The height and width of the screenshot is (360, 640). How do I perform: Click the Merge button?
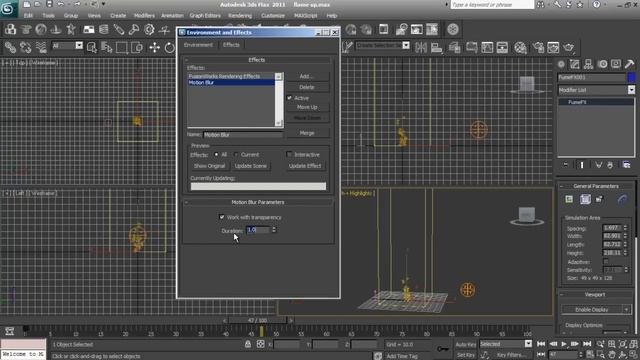click(x=307, y=133)
